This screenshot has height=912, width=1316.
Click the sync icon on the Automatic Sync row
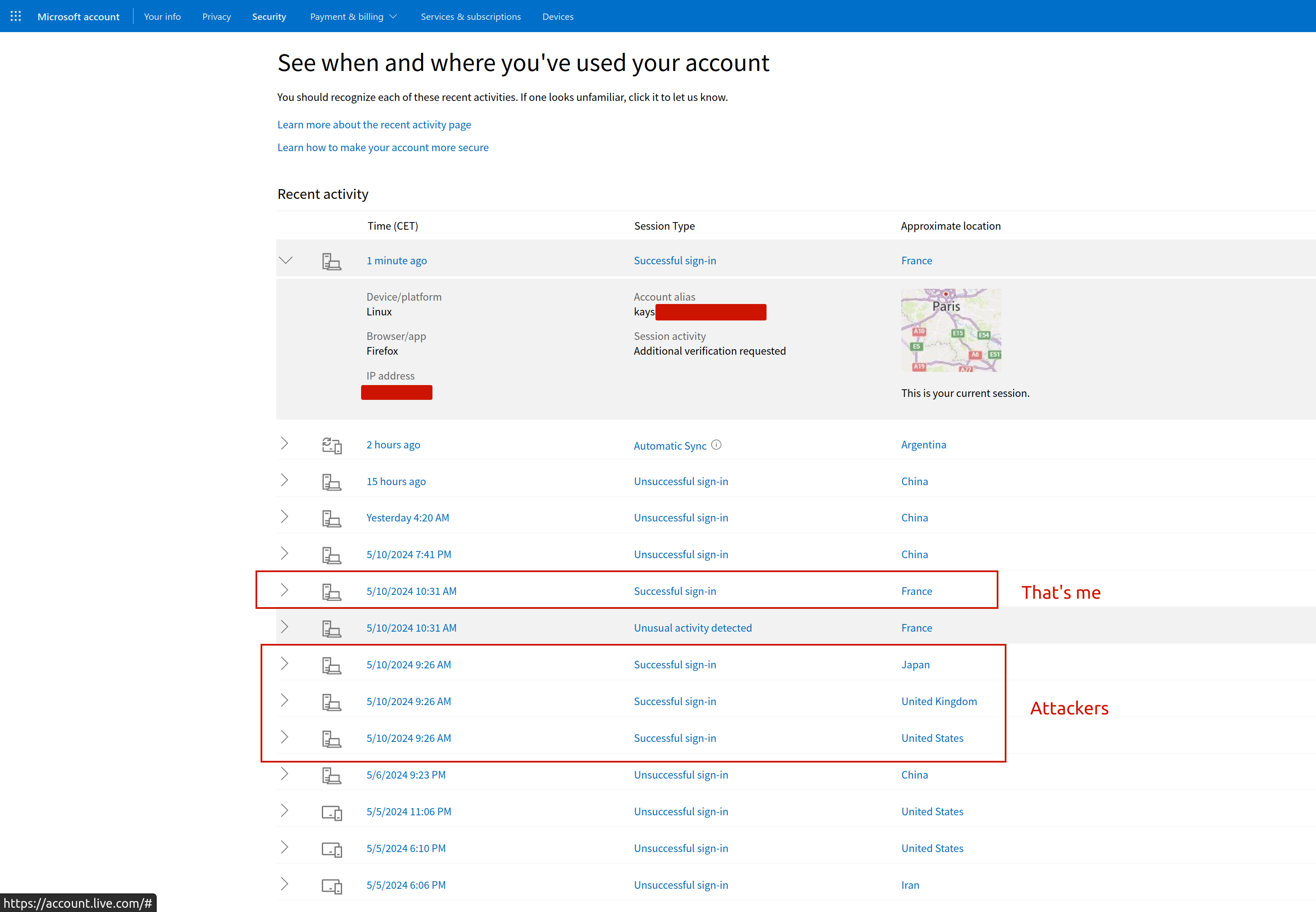[332, 445]
